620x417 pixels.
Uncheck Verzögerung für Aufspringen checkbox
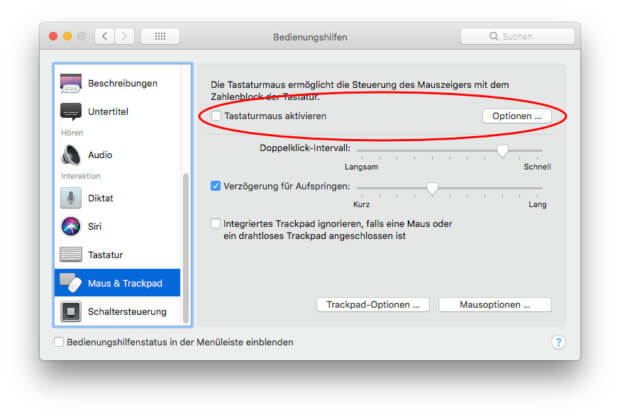coord(215,186)
